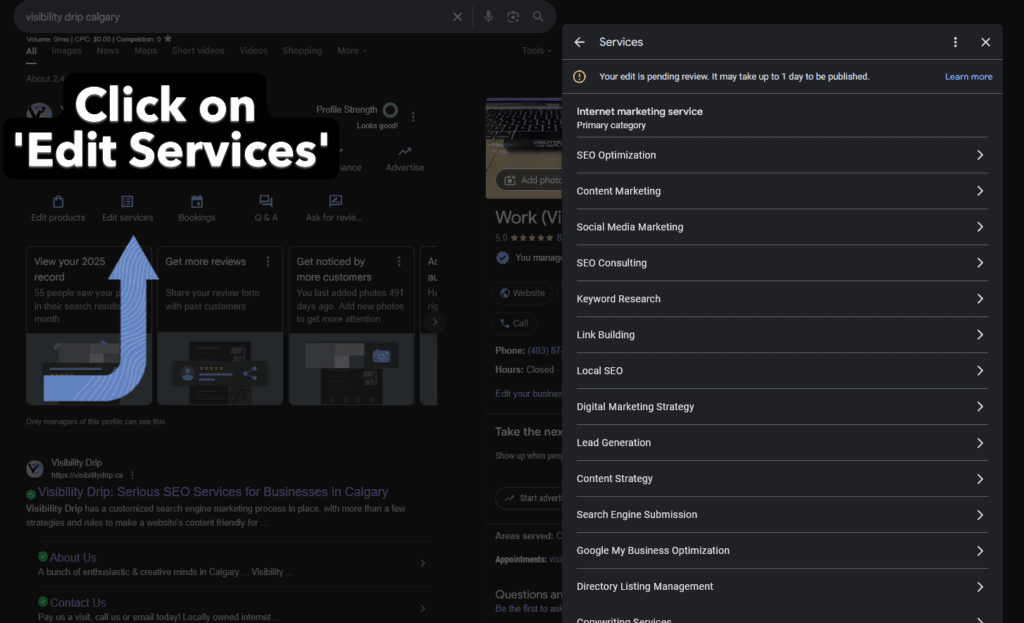The width and height of the screenshot is (1024, 623).
Task: Click the Website button
Action: (522, 293)
